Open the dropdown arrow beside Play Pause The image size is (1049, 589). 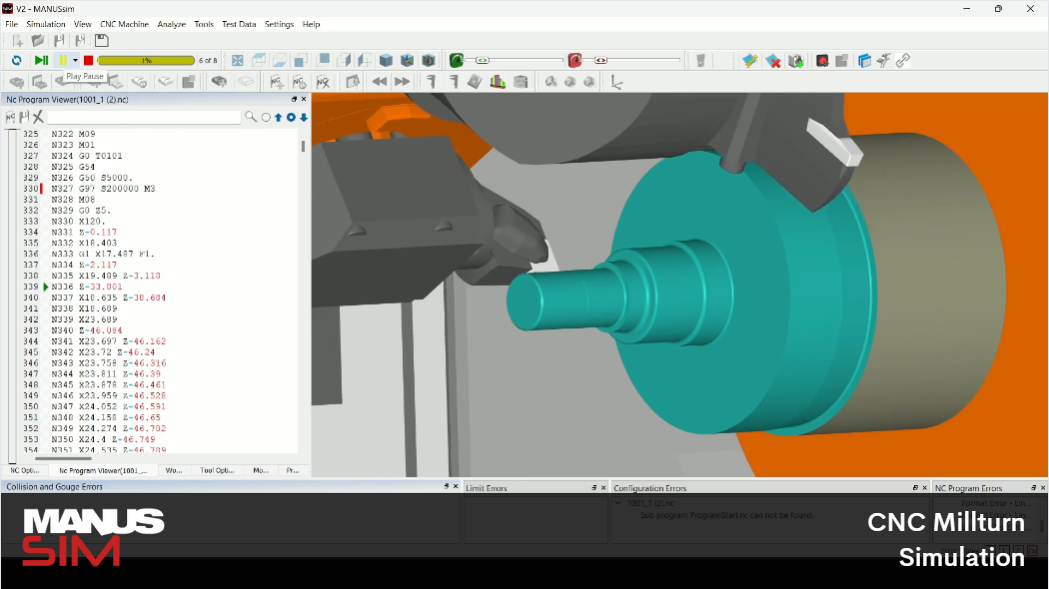click(x=75, y=60)
